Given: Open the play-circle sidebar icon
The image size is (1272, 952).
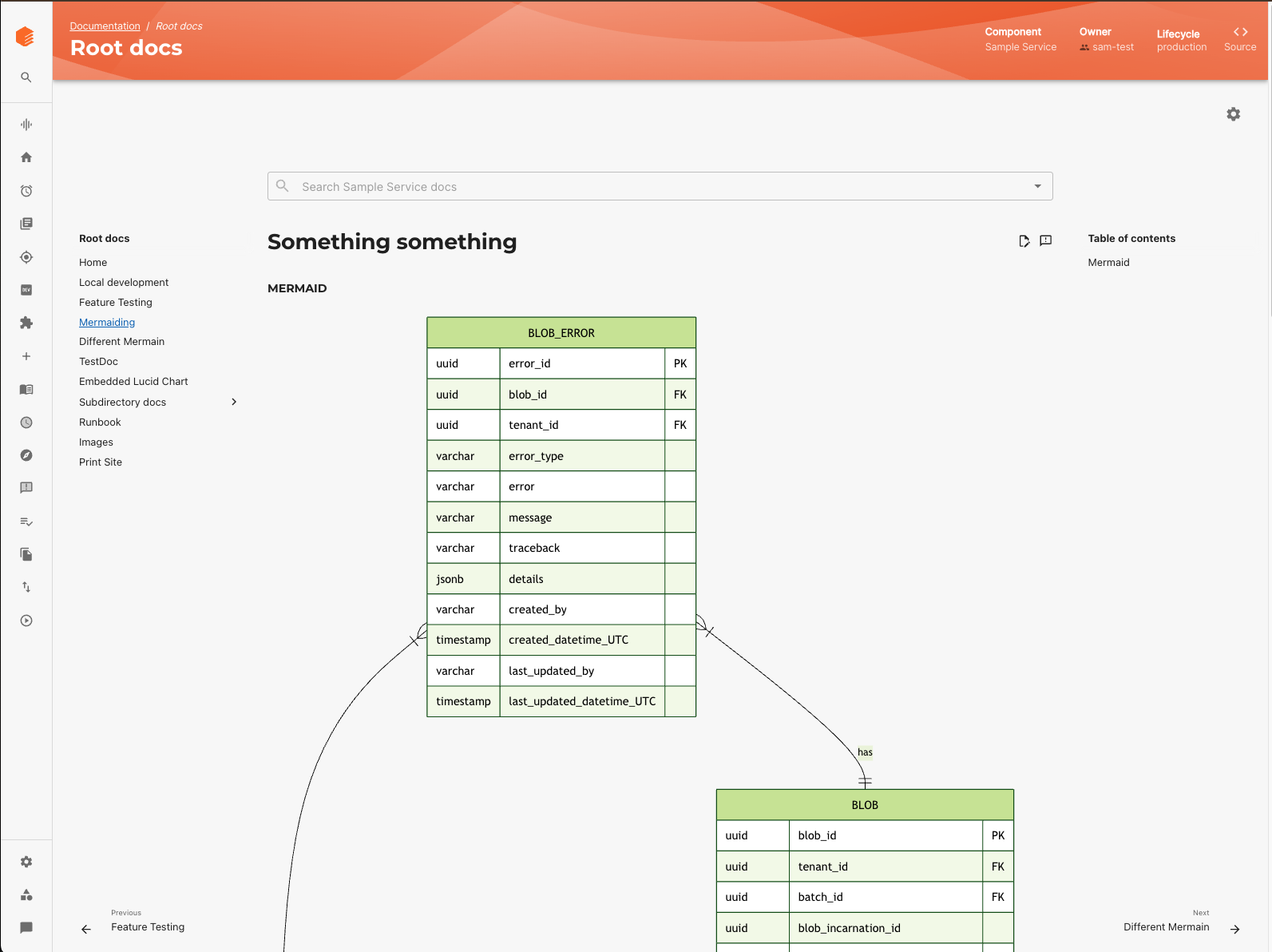Looking at the screenshot, I should (x=26, y=621).
